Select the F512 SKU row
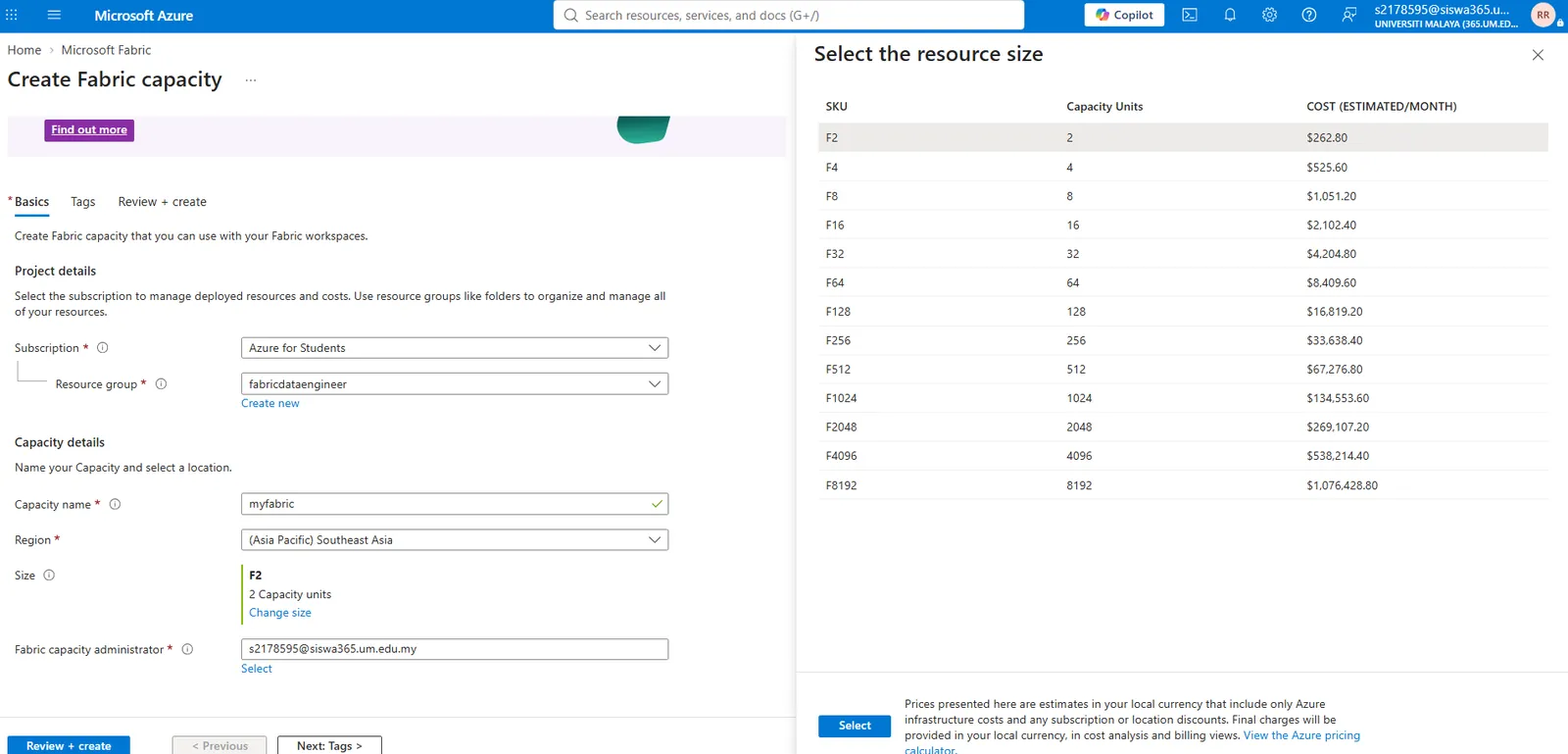1568x754 pixels. tap(1183, 370)
